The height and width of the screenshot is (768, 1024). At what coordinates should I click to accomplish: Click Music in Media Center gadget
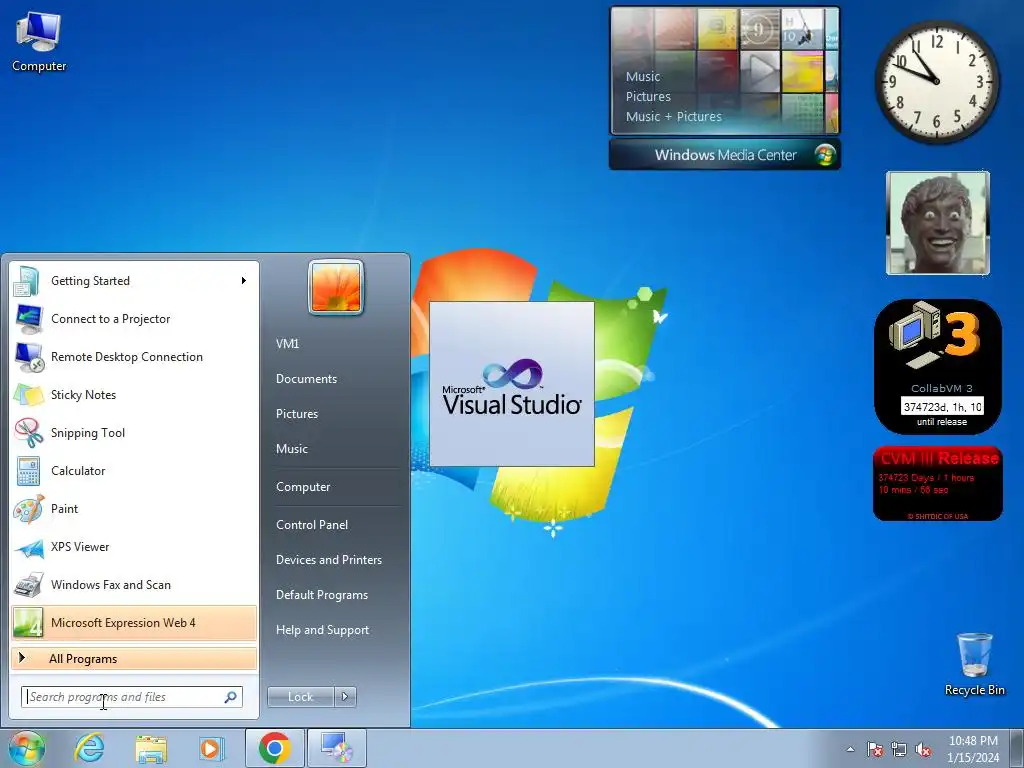click(643, 76)
